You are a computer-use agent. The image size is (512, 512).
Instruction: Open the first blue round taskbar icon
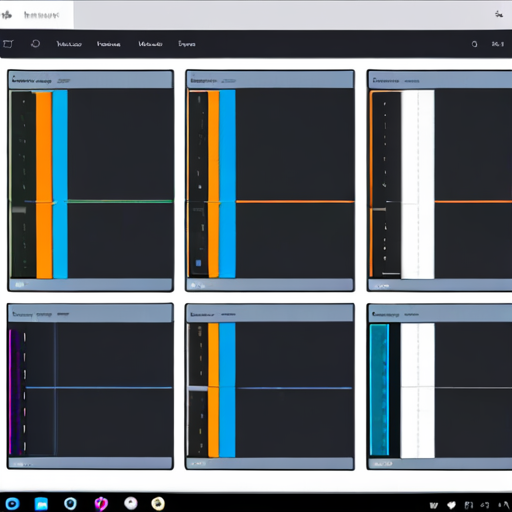coord(12,504)
